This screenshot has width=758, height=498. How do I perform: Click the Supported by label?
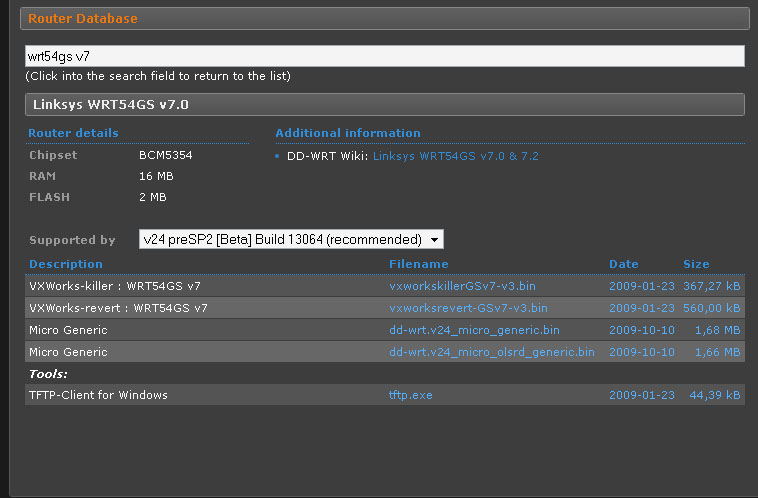pos(72,240)
